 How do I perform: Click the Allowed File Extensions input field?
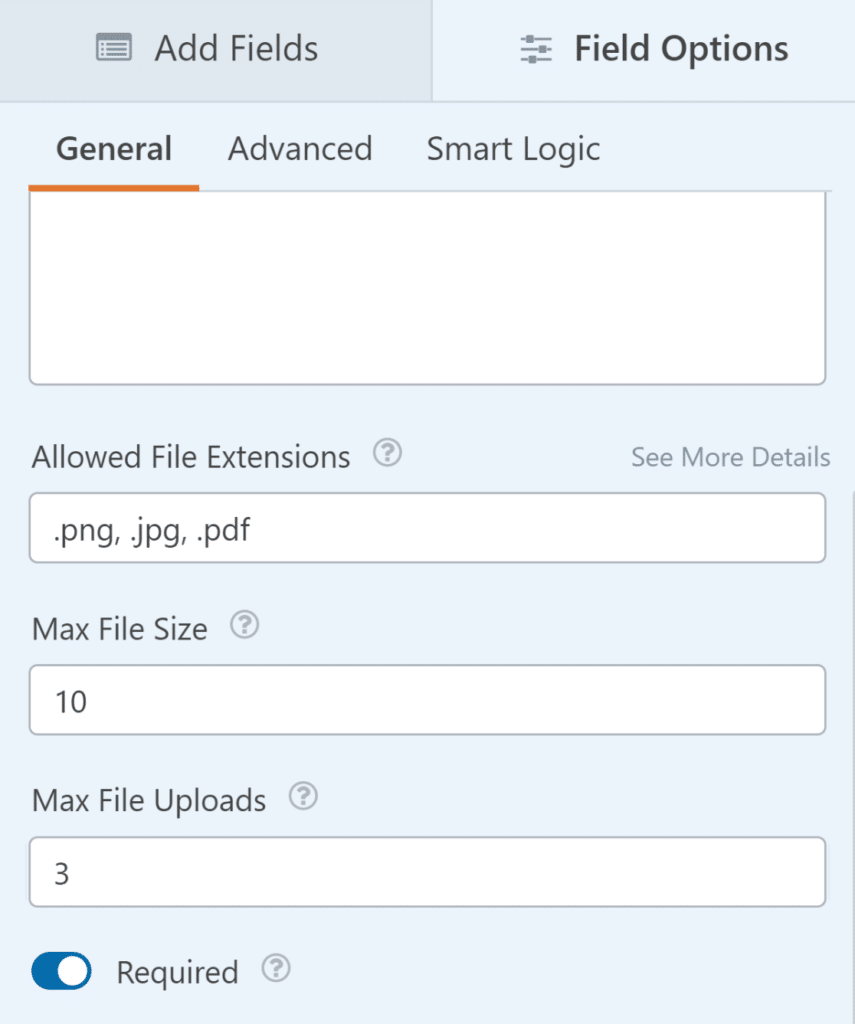[427, 528]
